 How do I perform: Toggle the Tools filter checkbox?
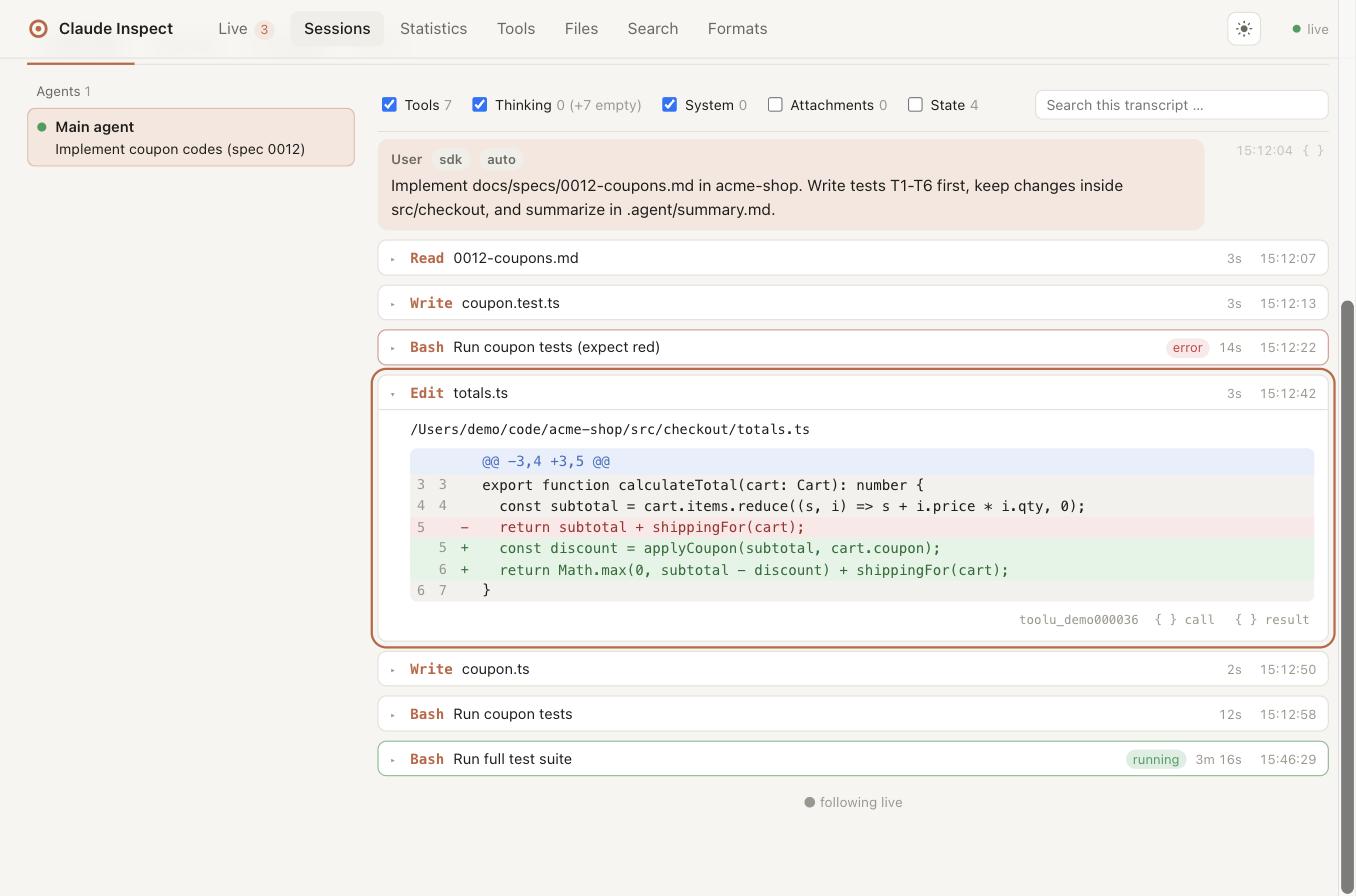(389, 105)
